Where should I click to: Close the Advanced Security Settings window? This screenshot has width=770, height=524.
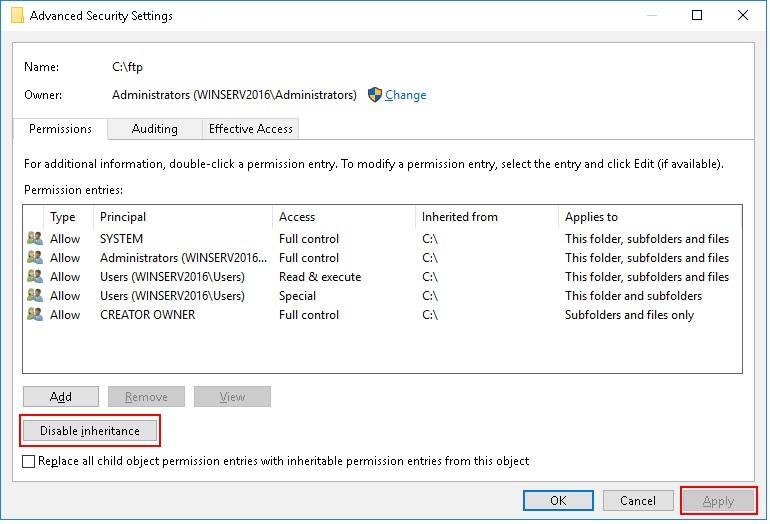(742, 15)
